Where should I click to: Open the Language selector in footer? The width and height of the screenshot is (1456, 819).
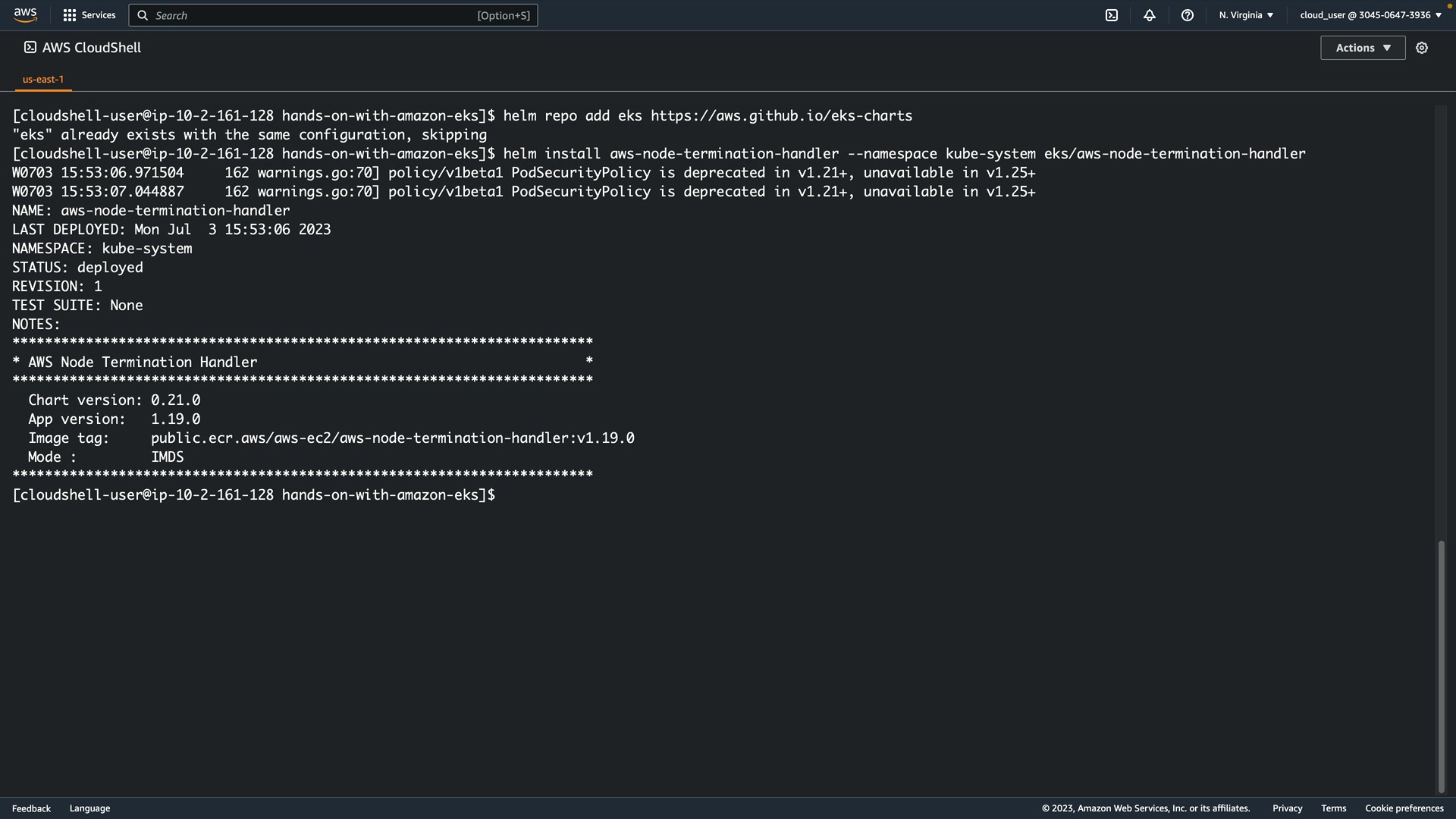(x=89, y=808)
